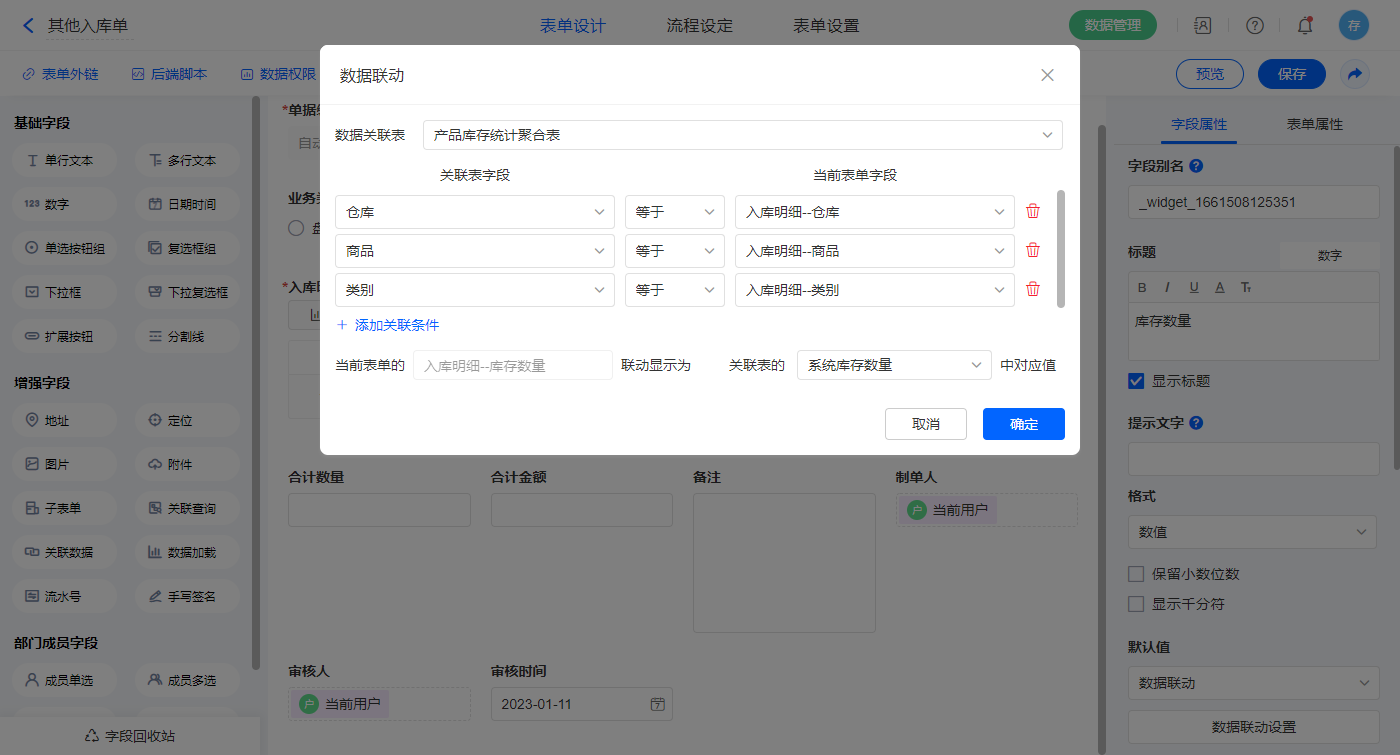Close the 数据联动 dialog with X
Image resolution: width=1400 pixels, height=755 pixels.
coord(1047,75)
